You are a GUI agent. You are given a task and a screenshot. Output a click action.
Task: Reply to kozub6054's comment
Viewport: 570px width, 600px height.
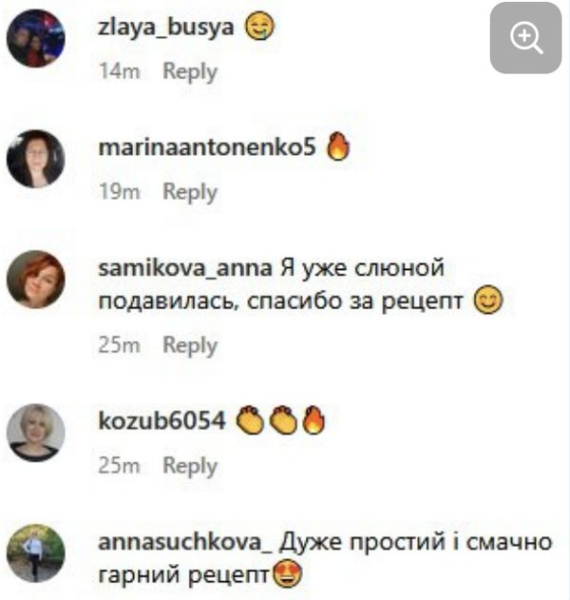tap(190, 466)
